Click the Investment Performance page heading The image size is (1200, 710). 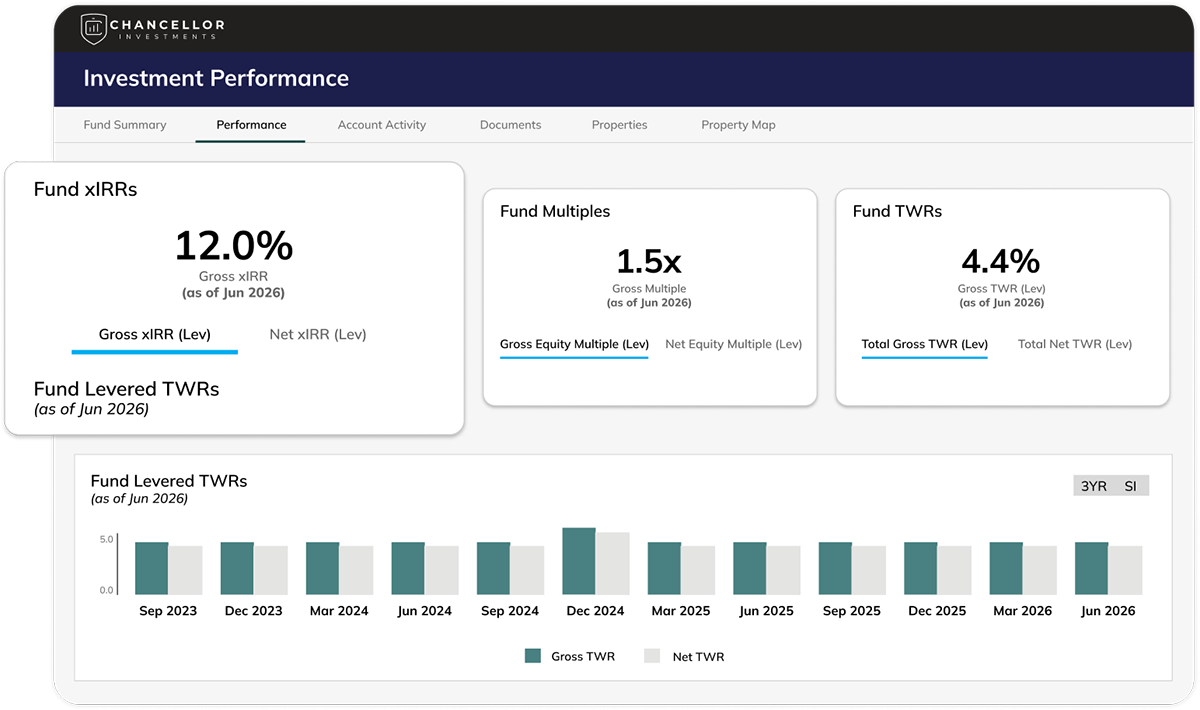click(216, 78)
